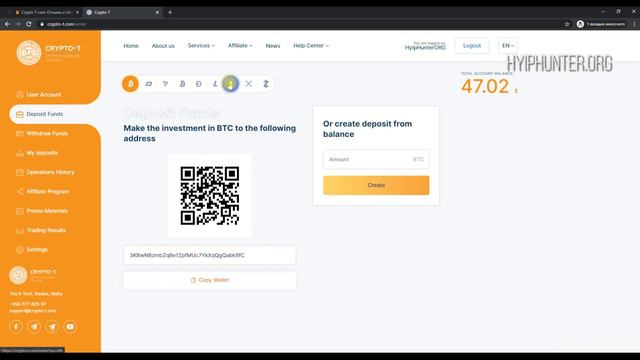640x360 pixels.
Task: Focus the Amount BTC input field
Action: tap(376, 159)
